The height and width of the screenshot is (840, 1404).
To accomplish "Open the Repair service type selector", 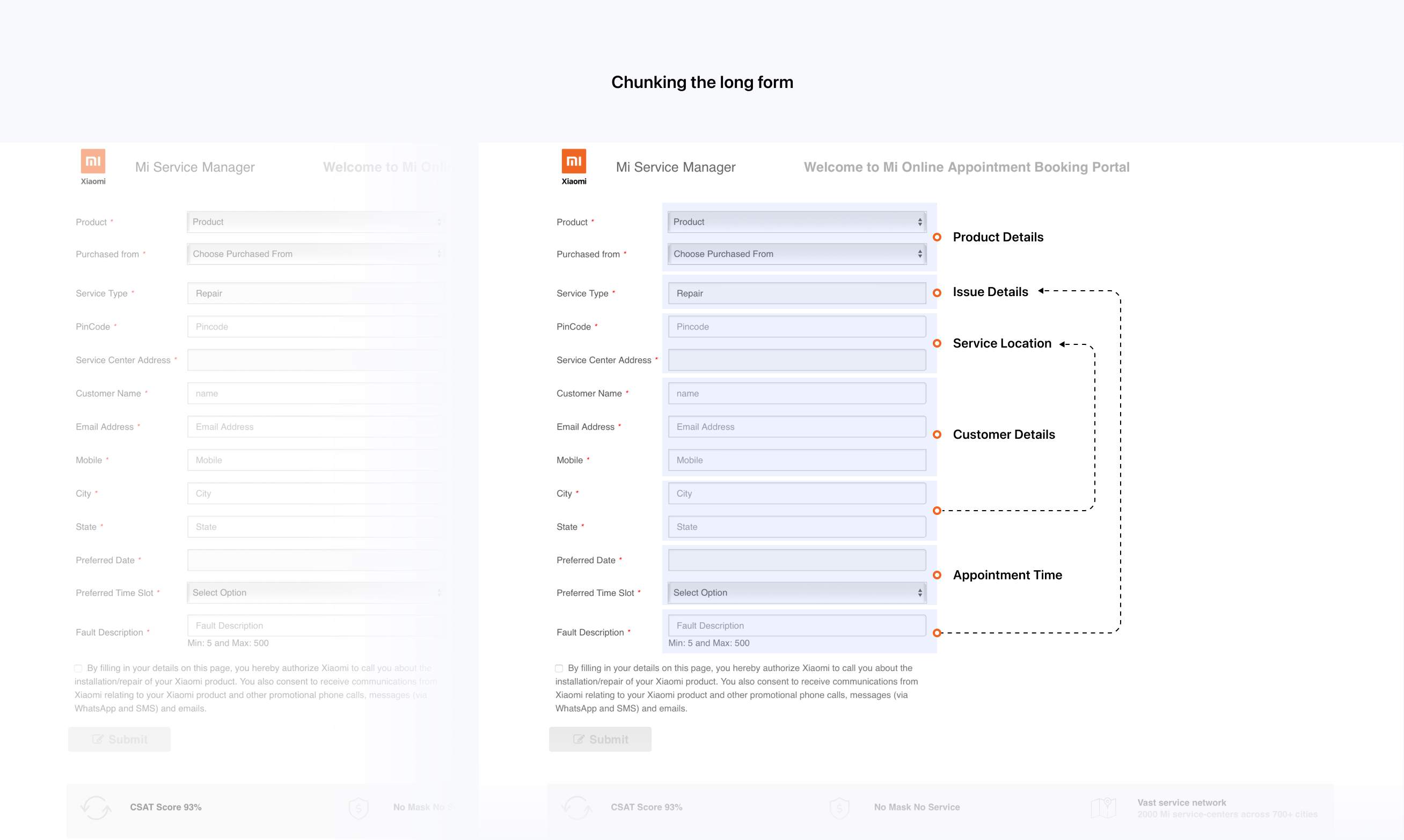I will point(796,293).
